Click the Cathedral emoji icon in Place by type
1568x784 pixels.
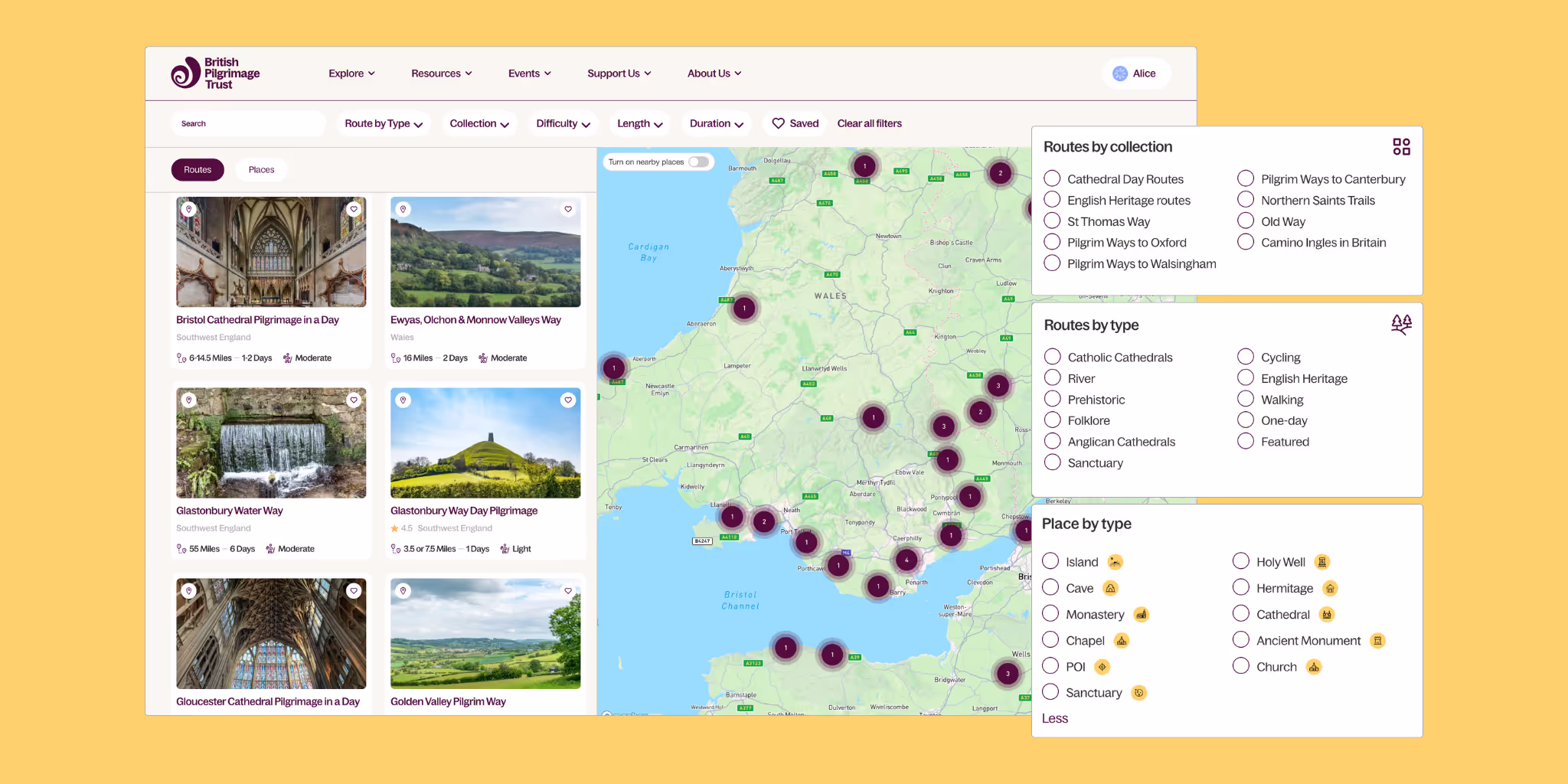click(x=1327, y=613)
